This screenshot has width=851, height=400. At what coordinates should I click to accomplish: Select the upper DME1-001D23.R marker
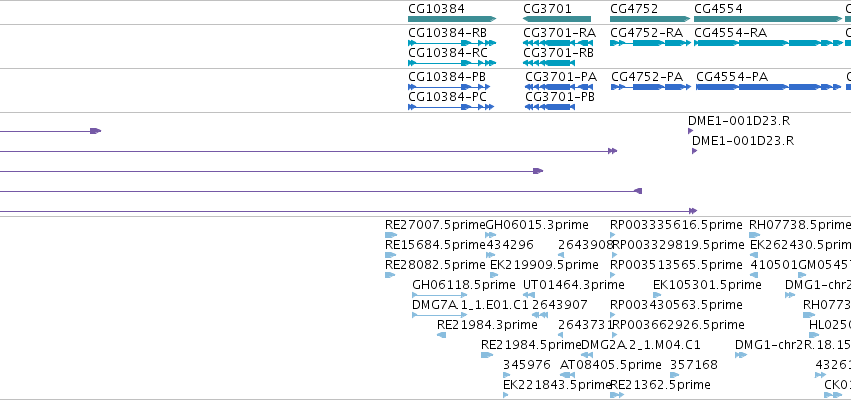coord(690,131)
